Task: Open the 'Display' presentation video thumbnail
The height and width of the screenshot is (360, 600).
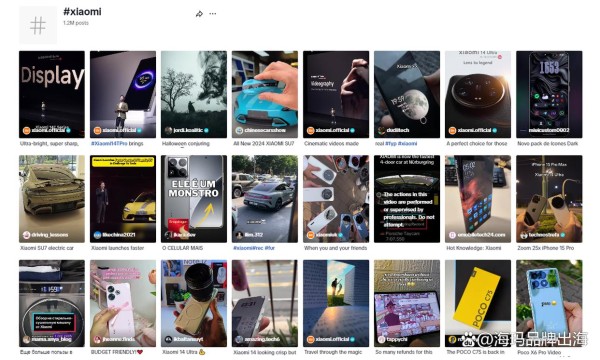Action: coord(52,94)
